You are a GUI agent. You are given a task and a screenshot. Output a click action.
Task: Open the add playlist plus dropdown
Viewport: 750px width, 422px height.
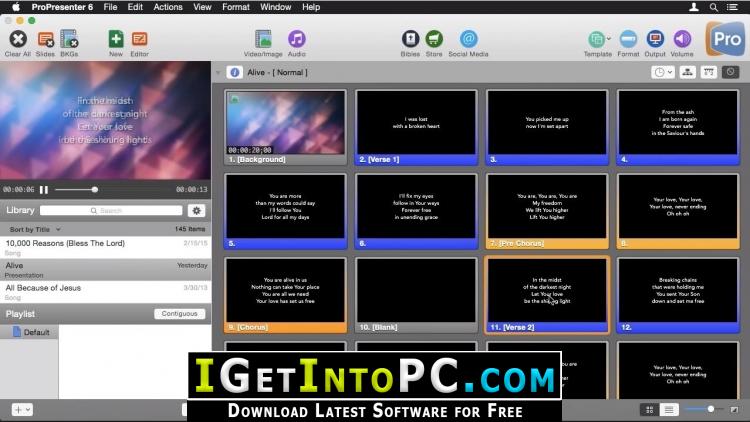[x=22, y=410]
